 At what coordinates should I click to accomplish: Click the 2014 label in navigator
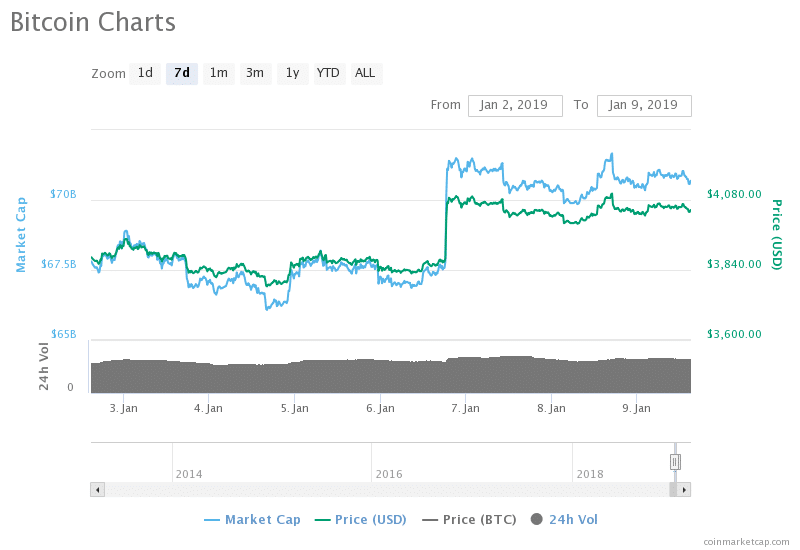click(189, 474)
